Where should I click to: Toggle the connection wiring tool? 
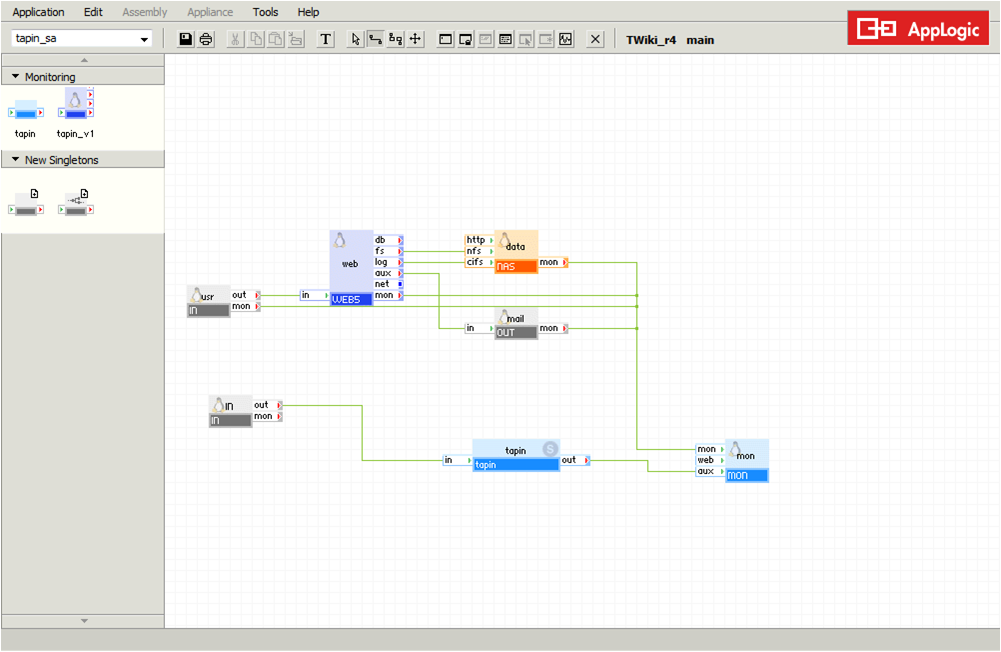(x=375, y=40)
